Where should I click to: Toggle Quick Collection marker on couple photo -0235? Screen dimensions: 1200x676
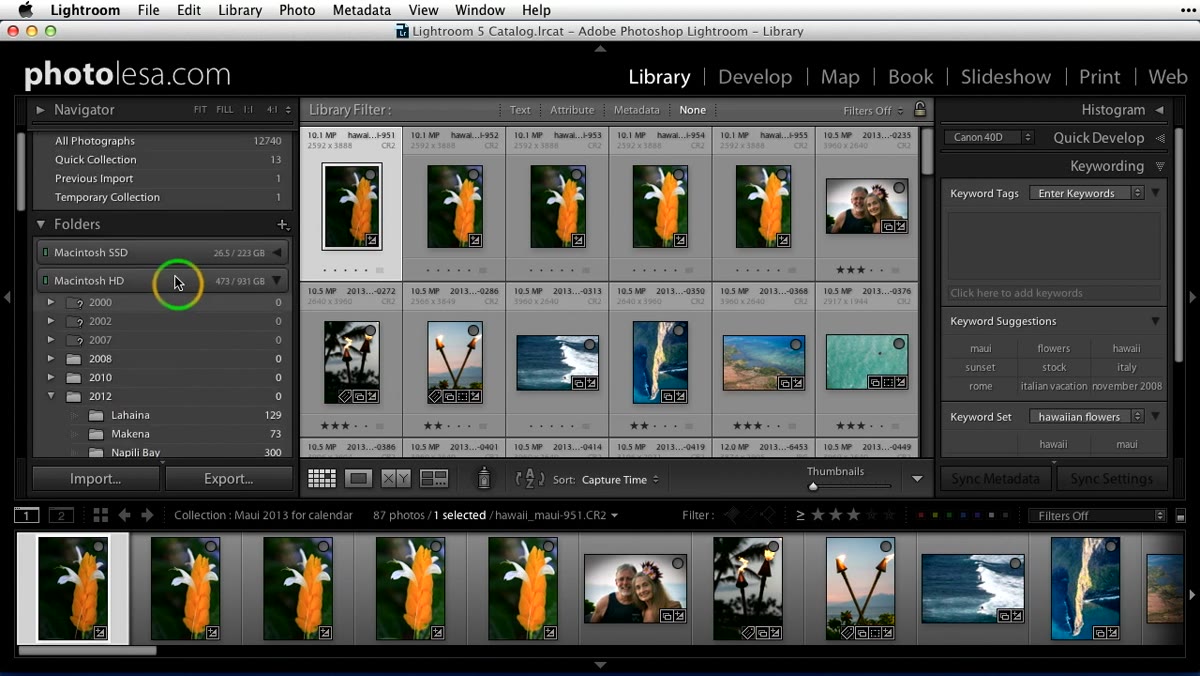(x=898, y=188)
